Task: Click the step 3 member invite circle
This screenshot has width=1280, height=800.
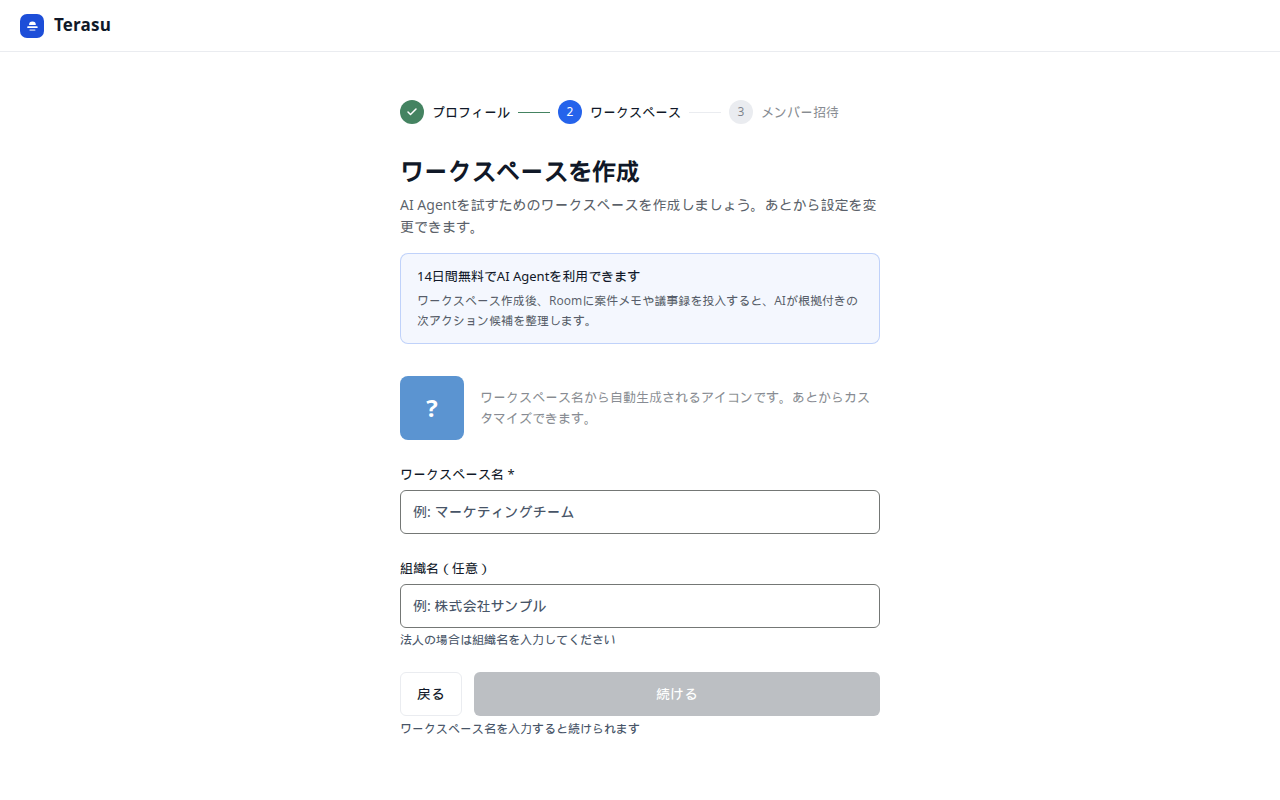Action: pos(741,112)
